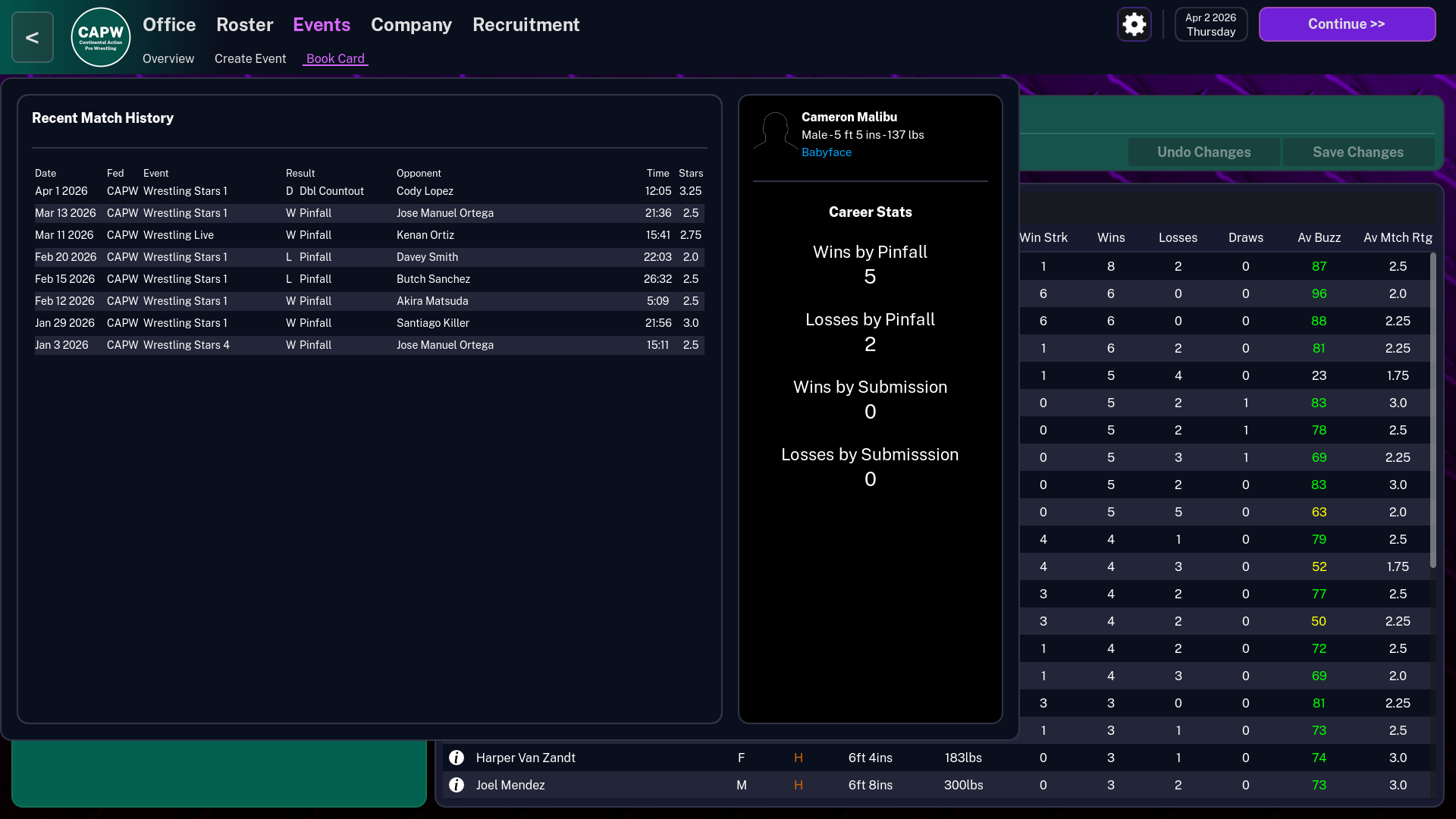The image size is (1456, 819).
Task: Click the Recent Match History heading
Action: pyautogui.click(x=102, y=118)
